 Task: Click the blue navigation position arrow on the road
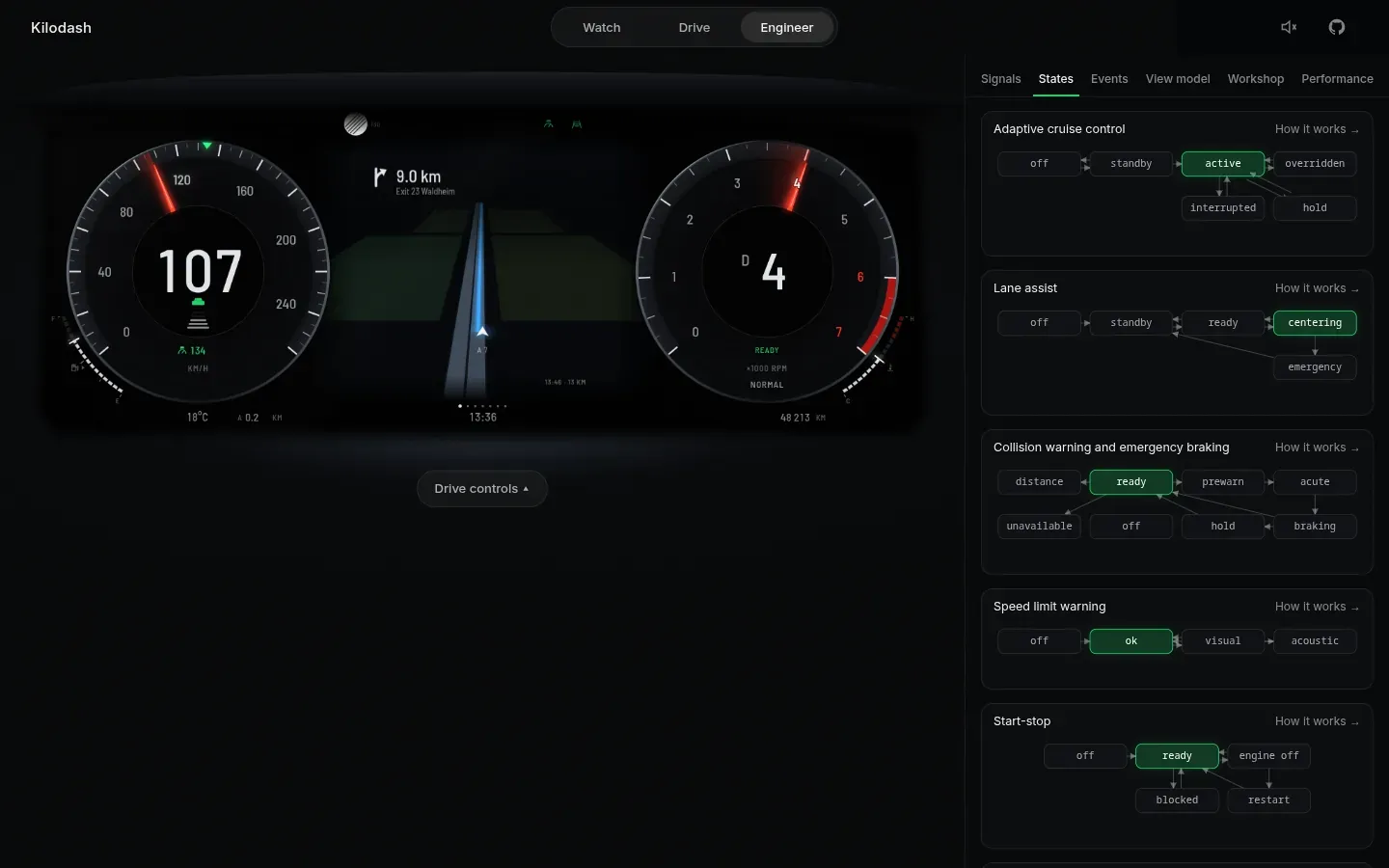[482, 331]
